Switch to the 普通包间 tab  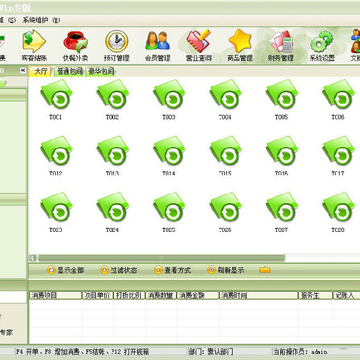pyautogui.click(x=69, y=72)
